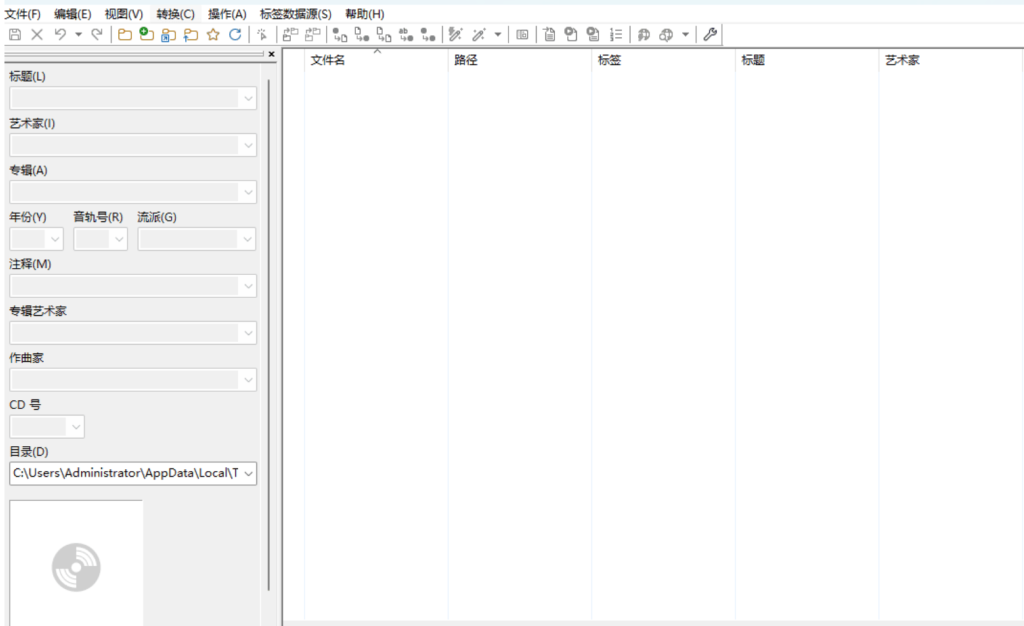This screenshot has height=626, width=1024.
Task: Click the 注释(M) comment field
Action: [x=133, y=287]
